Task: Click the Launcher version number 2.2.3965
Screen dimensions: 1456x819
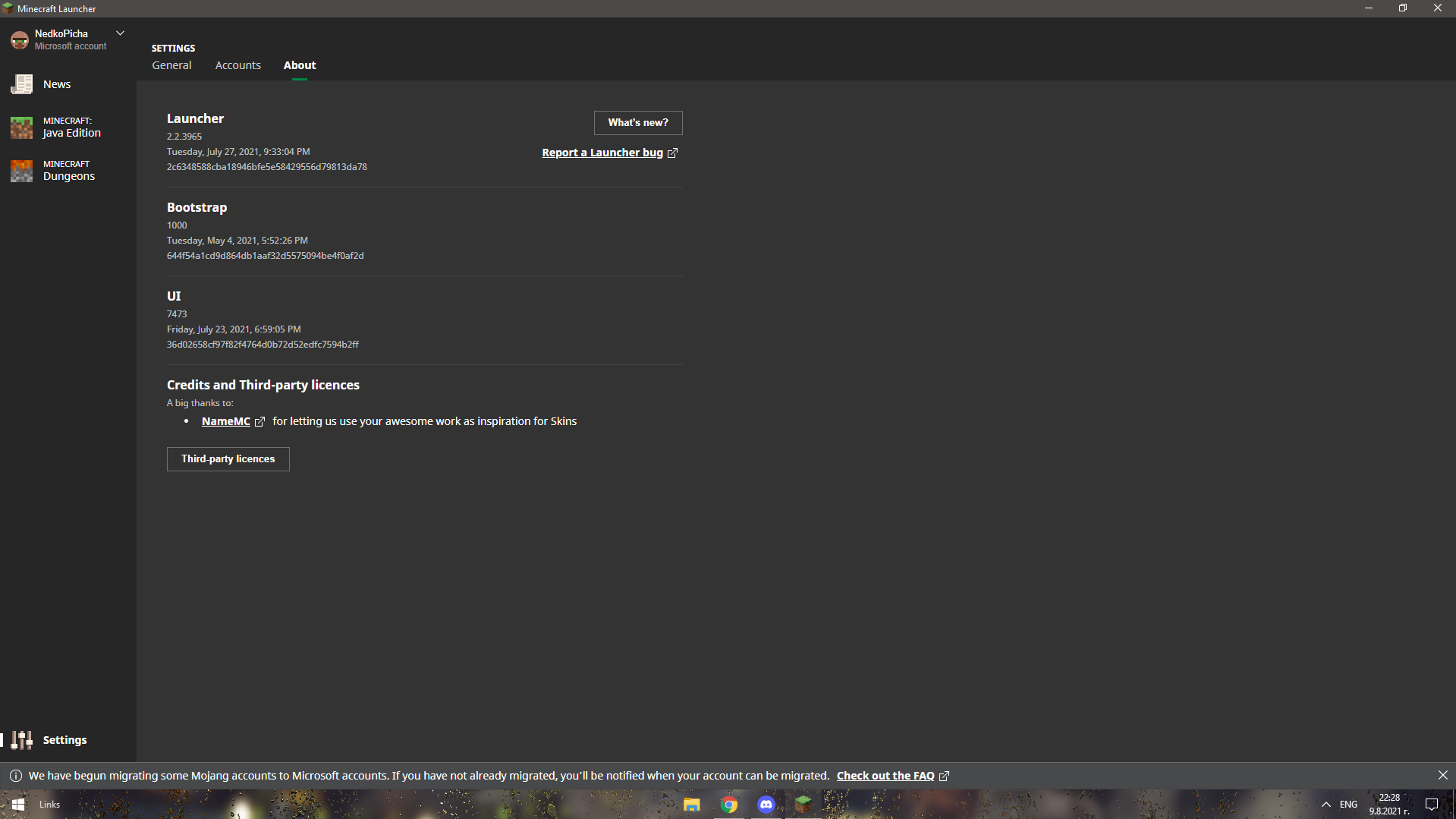Action: tap(184, 137)
